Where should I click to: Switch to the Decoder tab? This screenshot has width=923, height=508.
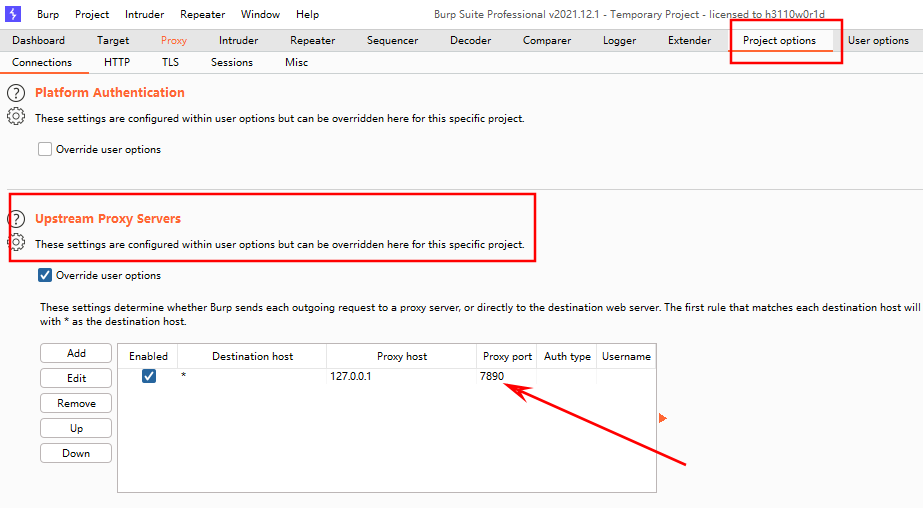pos(470,40)
